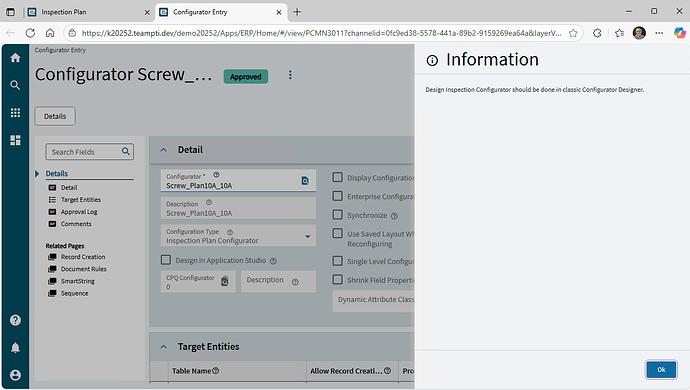The height and width of the screenshot is (390, 690).
Task: Open the search icon in left sidebar
Action: 15,85
